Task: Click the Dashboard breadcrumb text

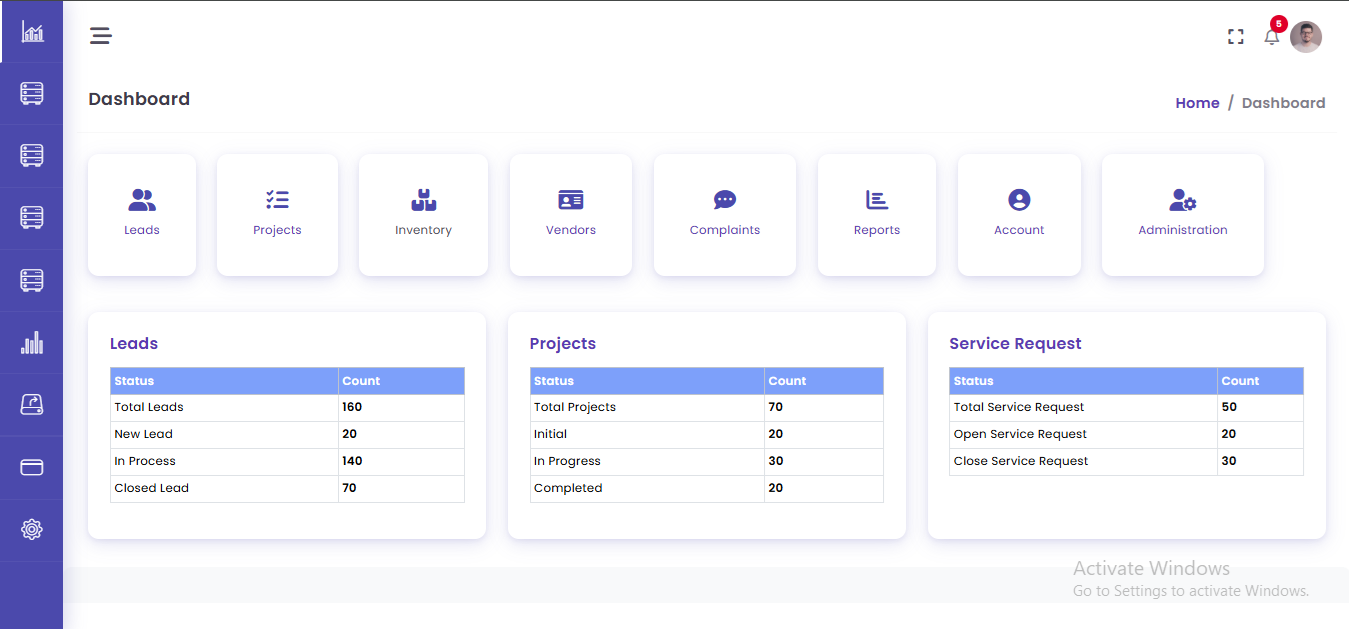Action: (x=1283, y=103)
